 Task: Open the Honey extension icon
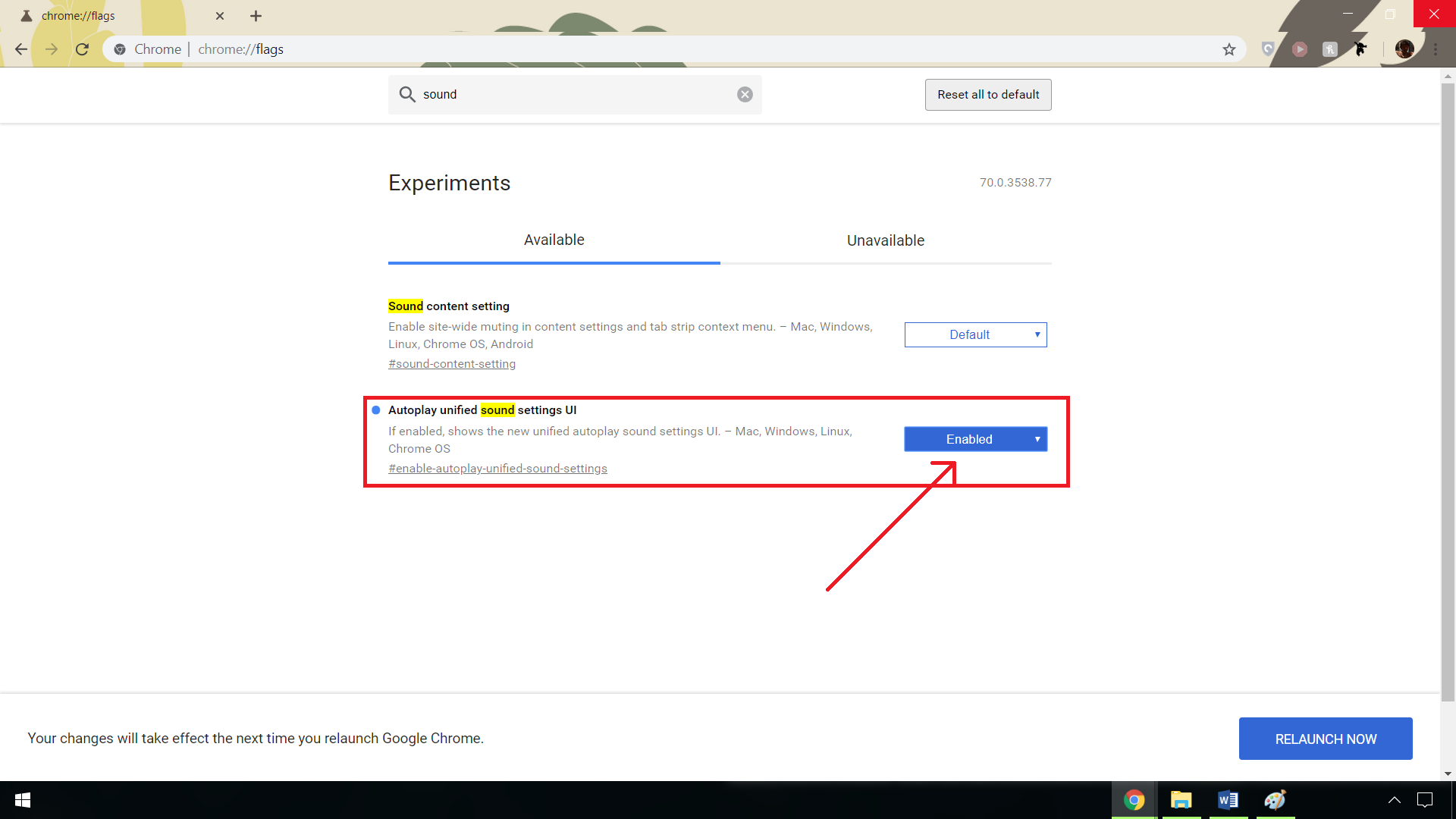point(1329,49)
